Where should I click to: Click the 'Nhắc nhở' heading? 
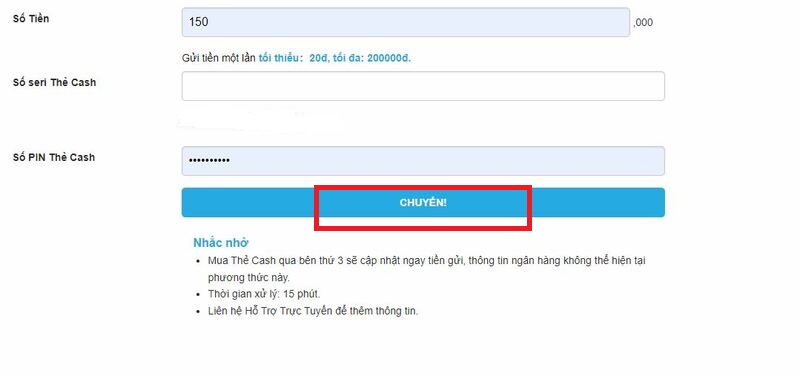tap(221, 243)
